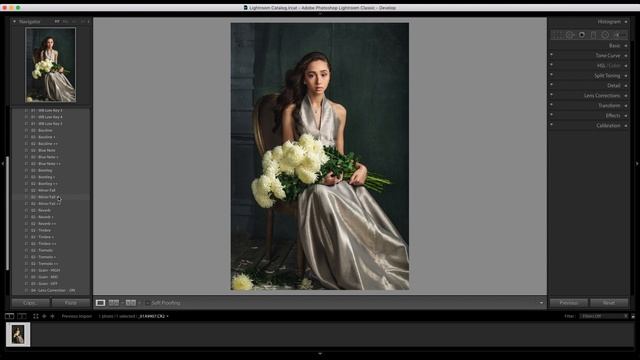Open Navigator zoom ratio dropdown
Screen dimensions: 640x360
89,21
